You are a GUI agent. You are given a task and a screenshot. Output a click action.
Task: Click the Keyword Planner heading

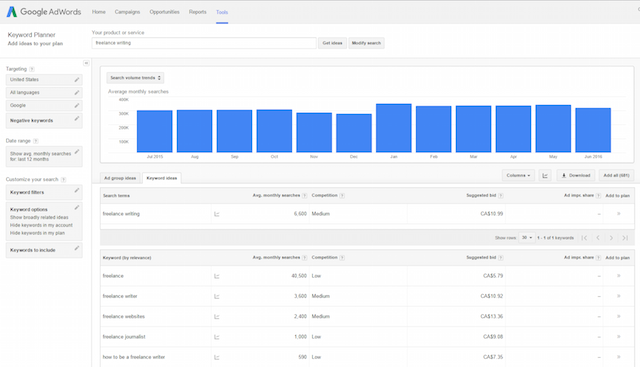click(31, 35)
